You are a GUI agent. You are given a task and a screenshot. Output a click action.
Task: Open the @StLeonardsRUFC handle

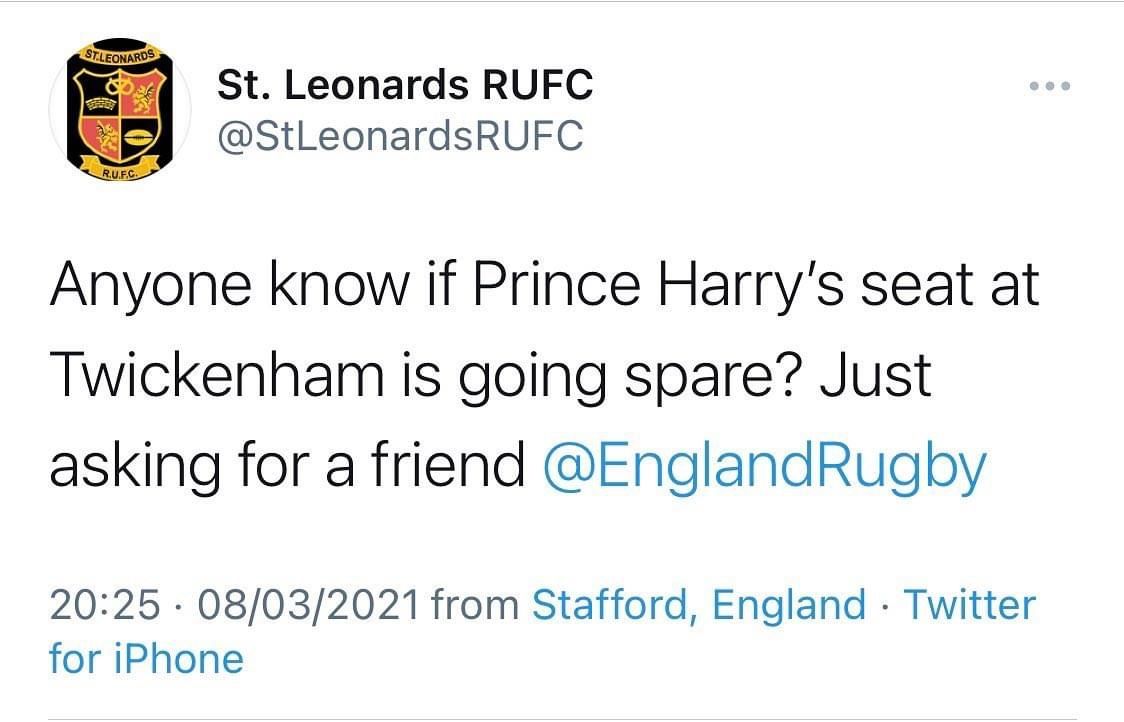point(400,136)
